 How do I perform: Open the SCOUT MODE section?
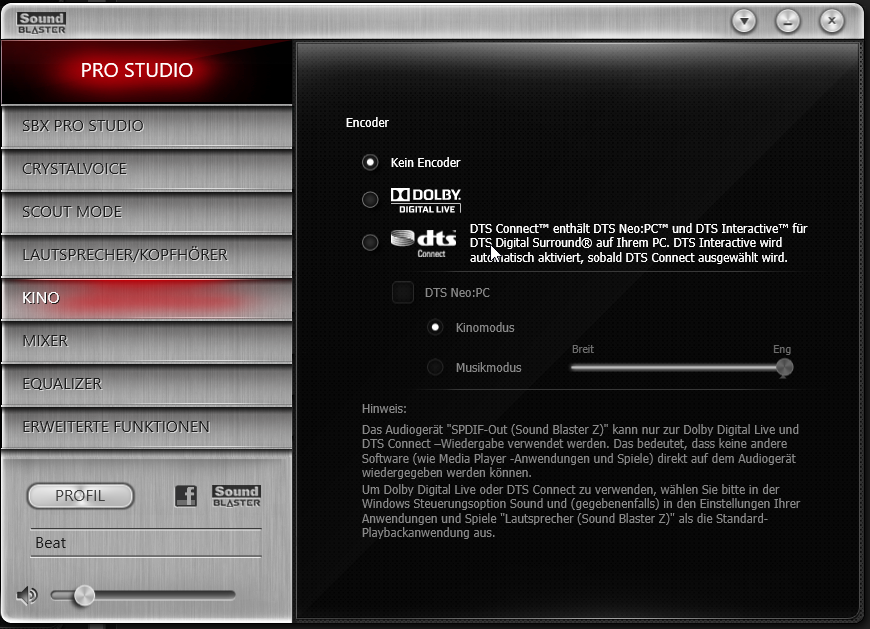(x=147, y=212)
